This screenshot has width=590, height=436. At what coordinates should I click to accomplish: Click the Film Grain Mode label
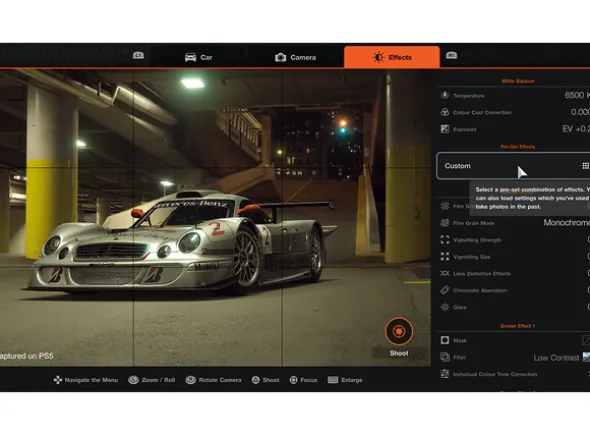tap(474, 223)
